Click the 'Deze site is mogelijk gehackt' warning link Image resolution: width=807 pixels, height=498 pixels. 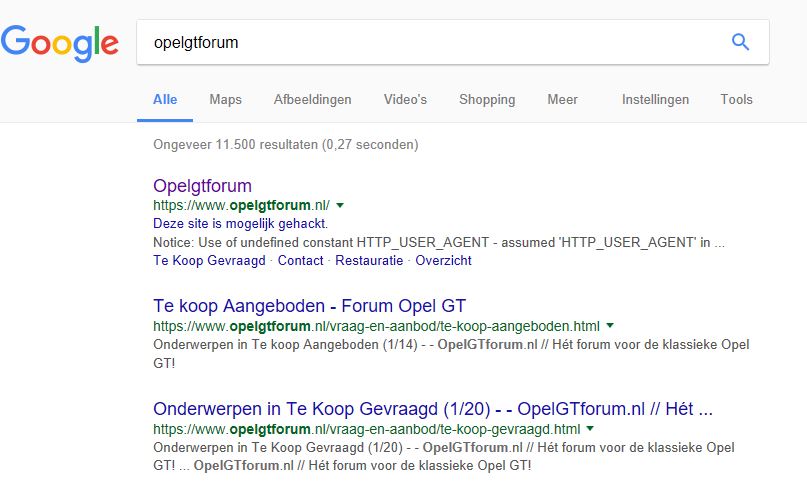point(240,224)
